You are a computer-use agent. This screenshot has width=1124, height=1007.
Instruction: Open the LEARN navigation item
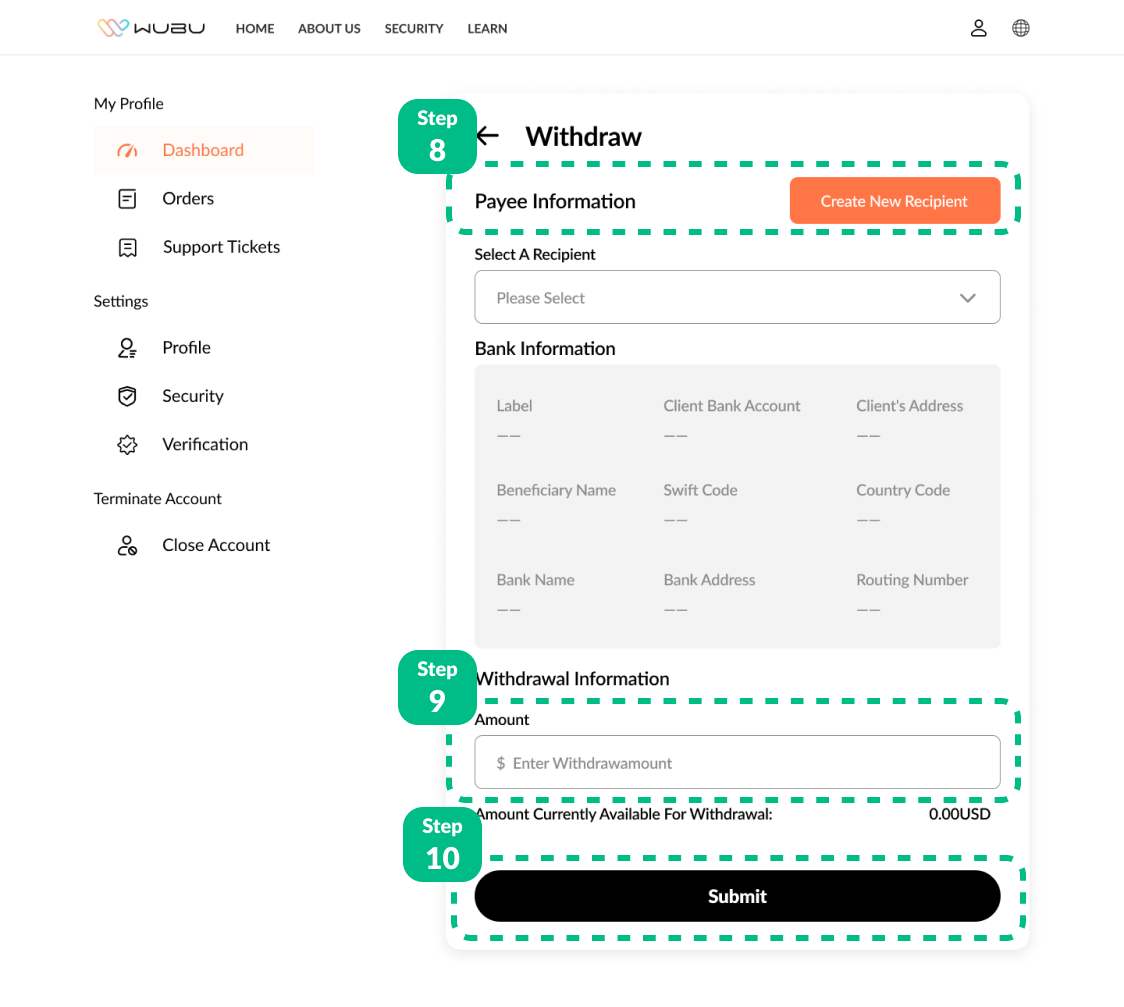[487, 29]
